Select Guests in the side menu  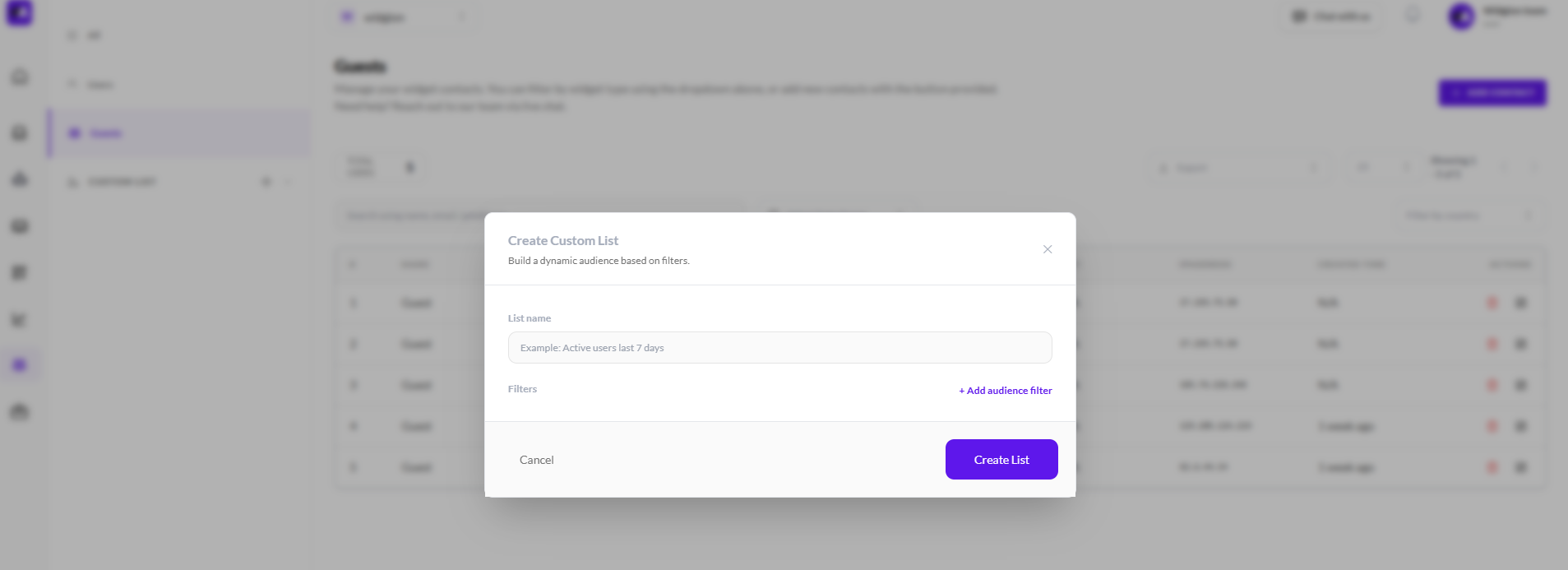(x=105, y=133)
